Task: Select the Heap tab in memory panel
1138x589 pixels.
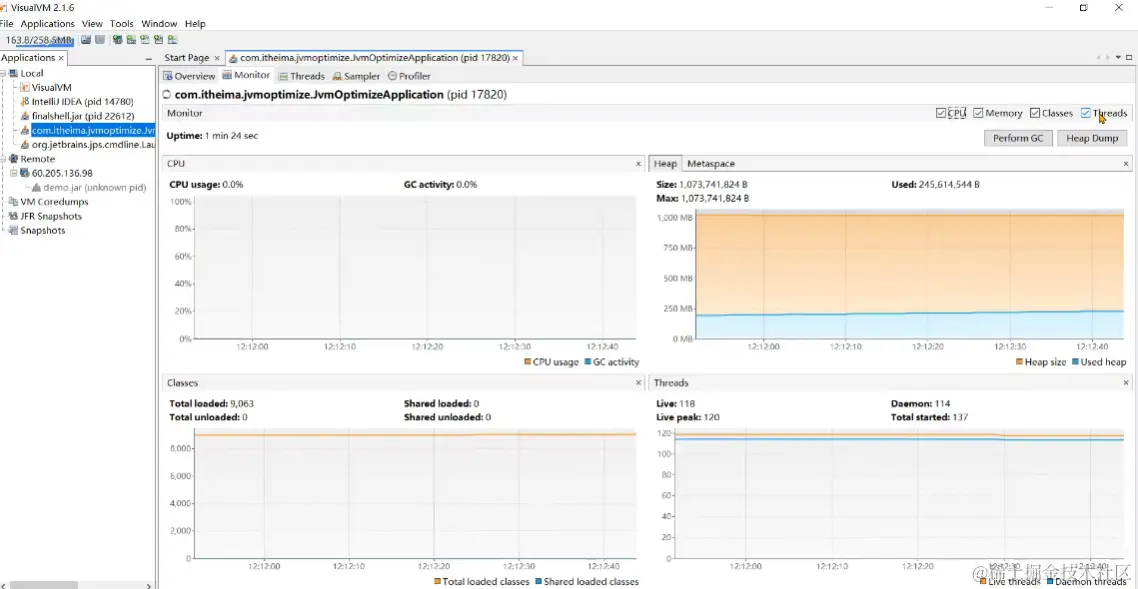Action: [665, 164]
